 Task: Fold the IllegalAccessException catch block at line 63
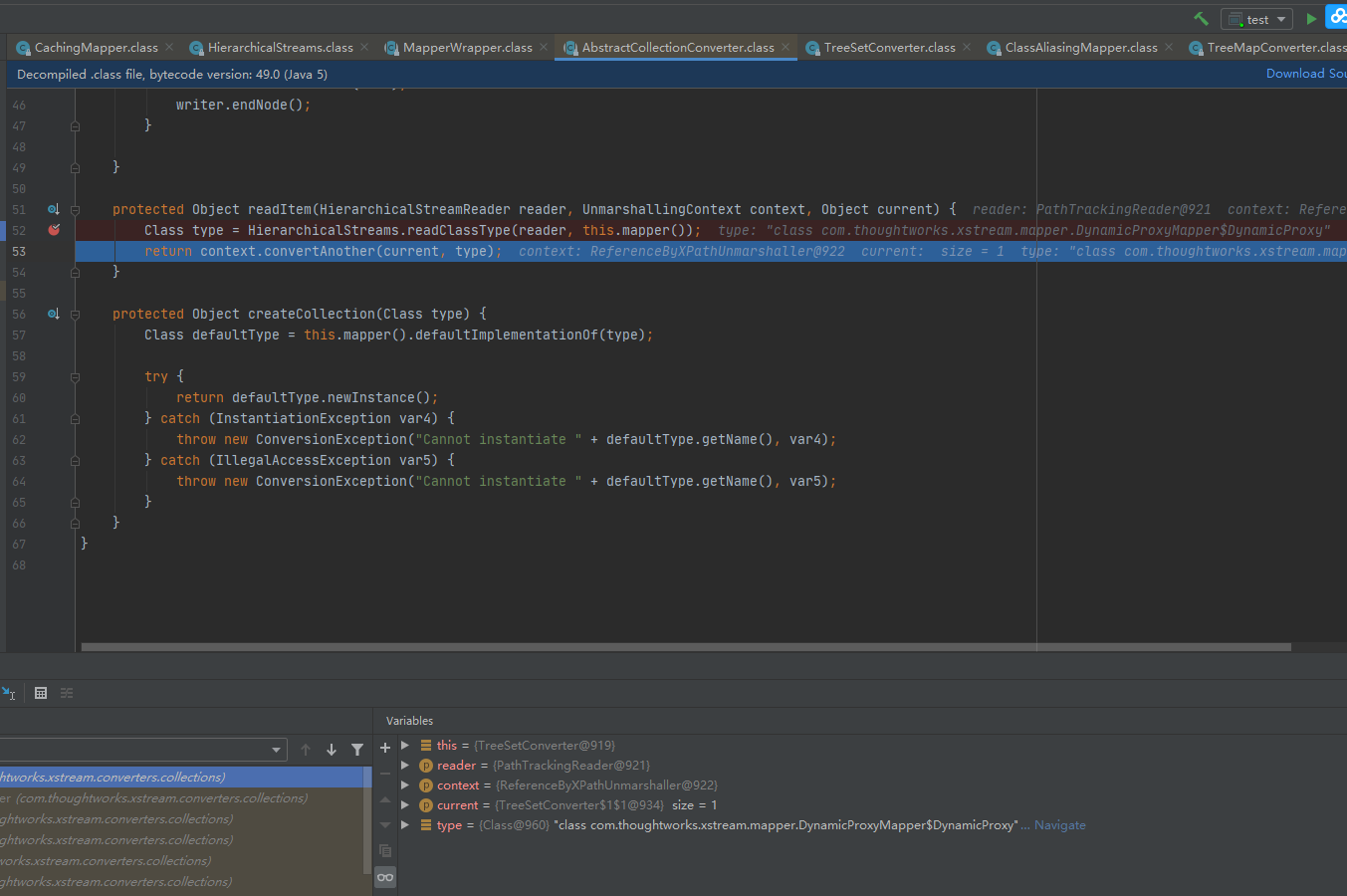click(75, 460)
